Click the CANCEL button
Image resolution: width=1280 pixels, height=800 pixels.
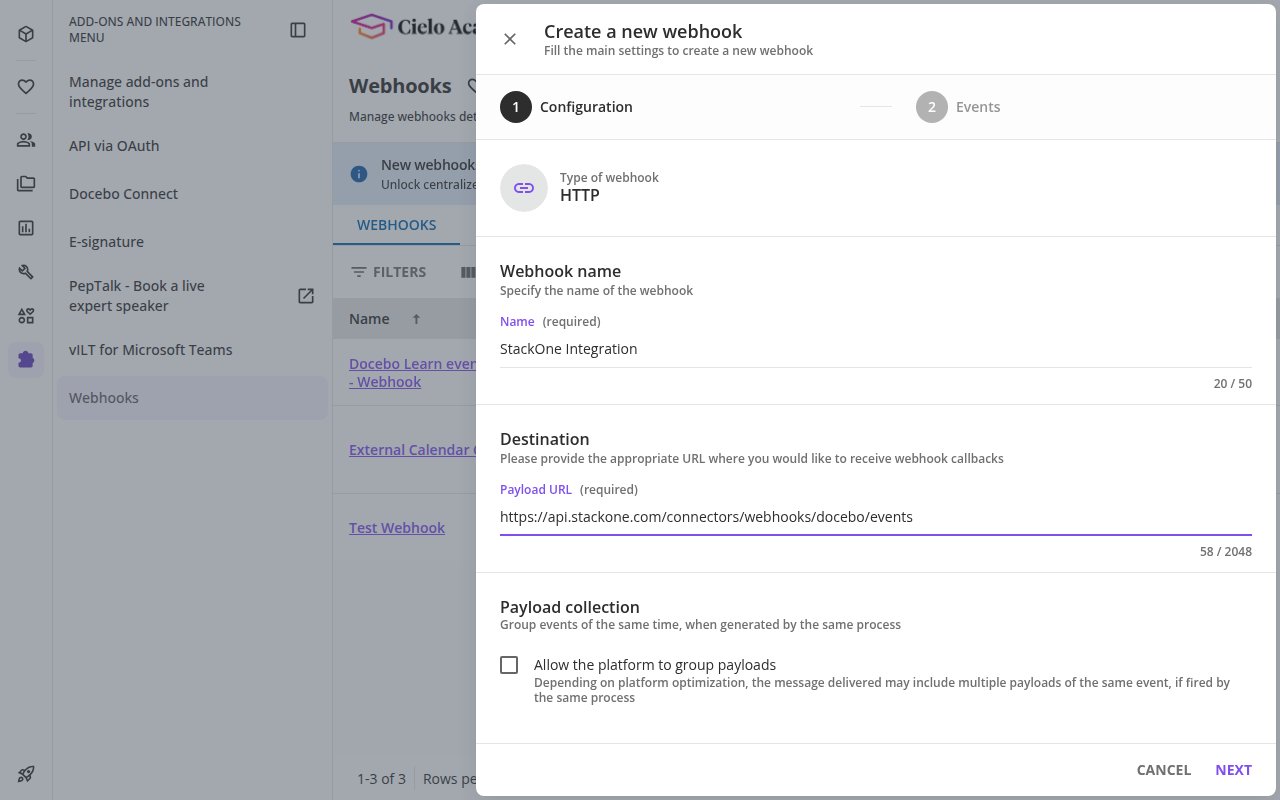pyautogui.click(x=1163, y=770)
